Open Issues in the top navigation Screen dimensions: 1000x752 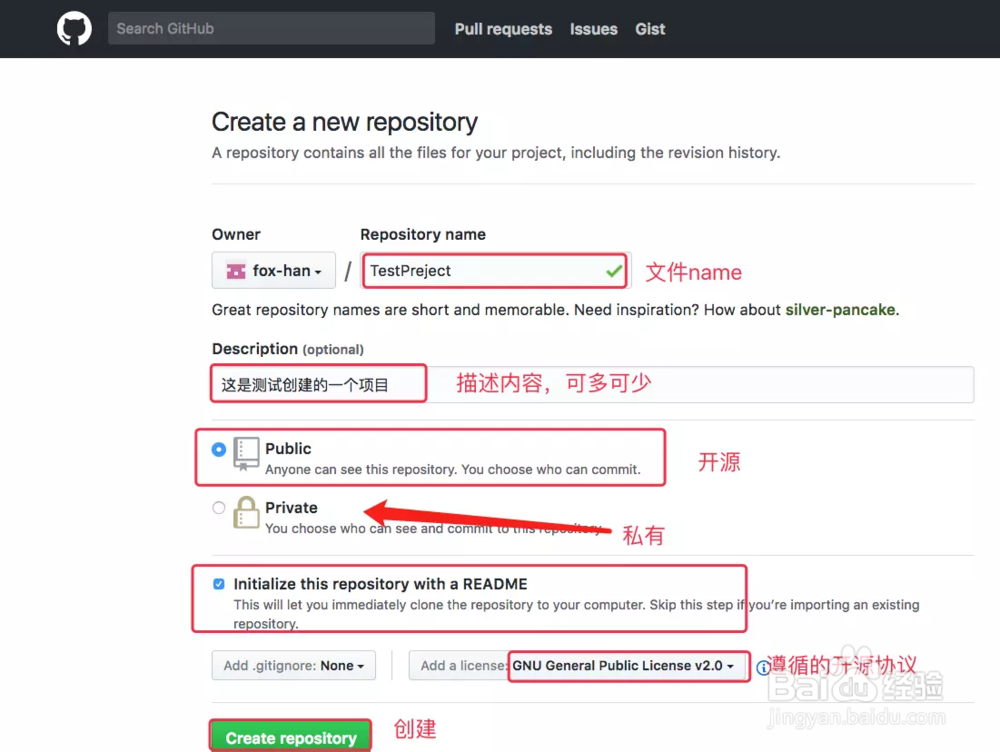click(594, 29)
